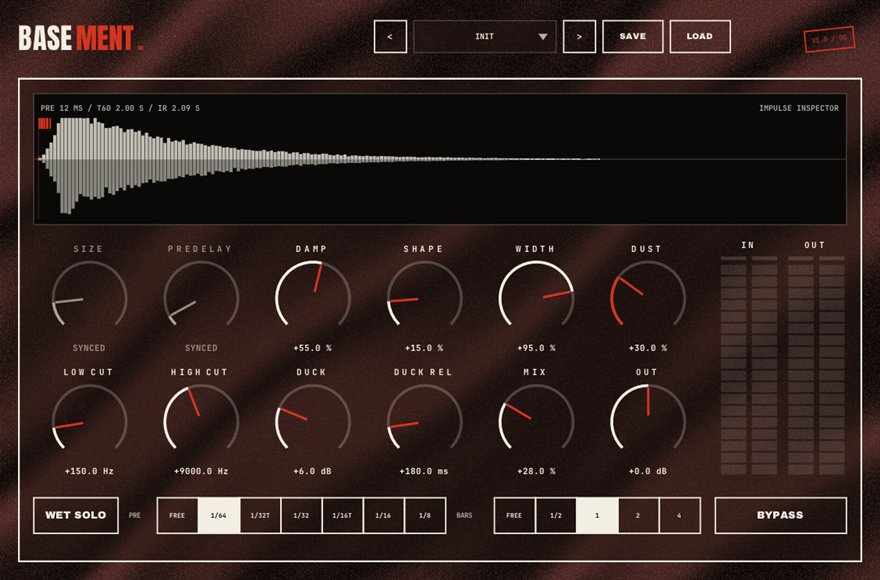This screenshot has height=580, width=880.
Task: Select 1/8 predelay sync value
Action: pos(425,515)
